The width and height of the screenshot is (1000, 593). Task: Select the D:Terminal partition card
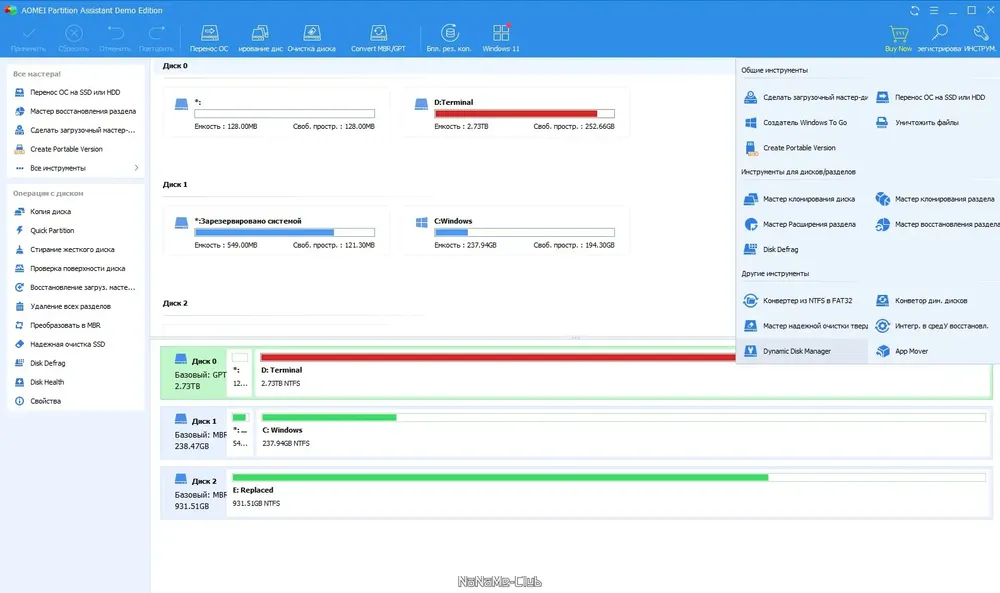517,113
